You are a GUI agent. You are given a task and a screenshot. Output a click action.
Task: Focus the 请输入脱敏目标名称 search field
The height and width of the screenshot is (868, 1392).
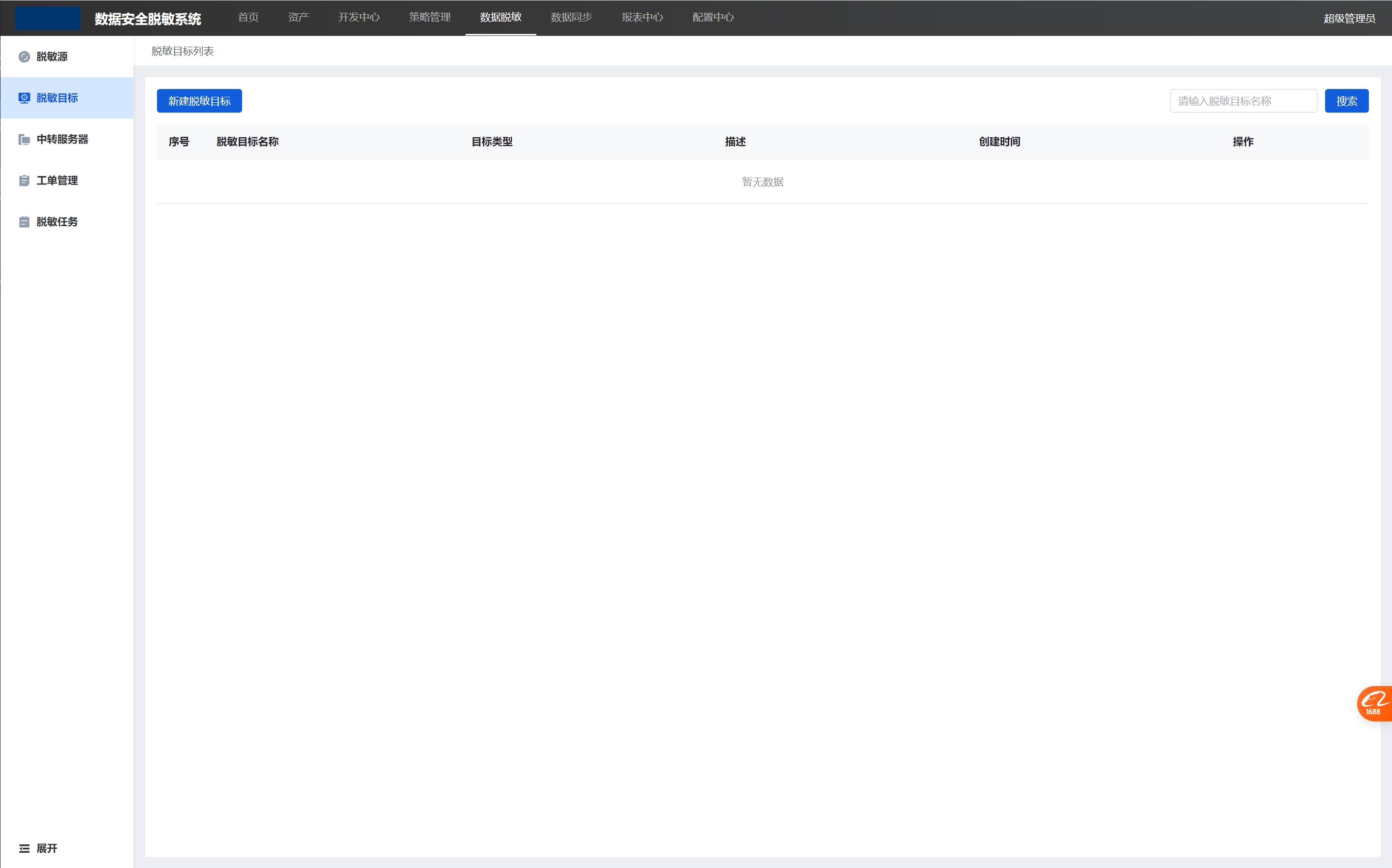point(1243,101)
